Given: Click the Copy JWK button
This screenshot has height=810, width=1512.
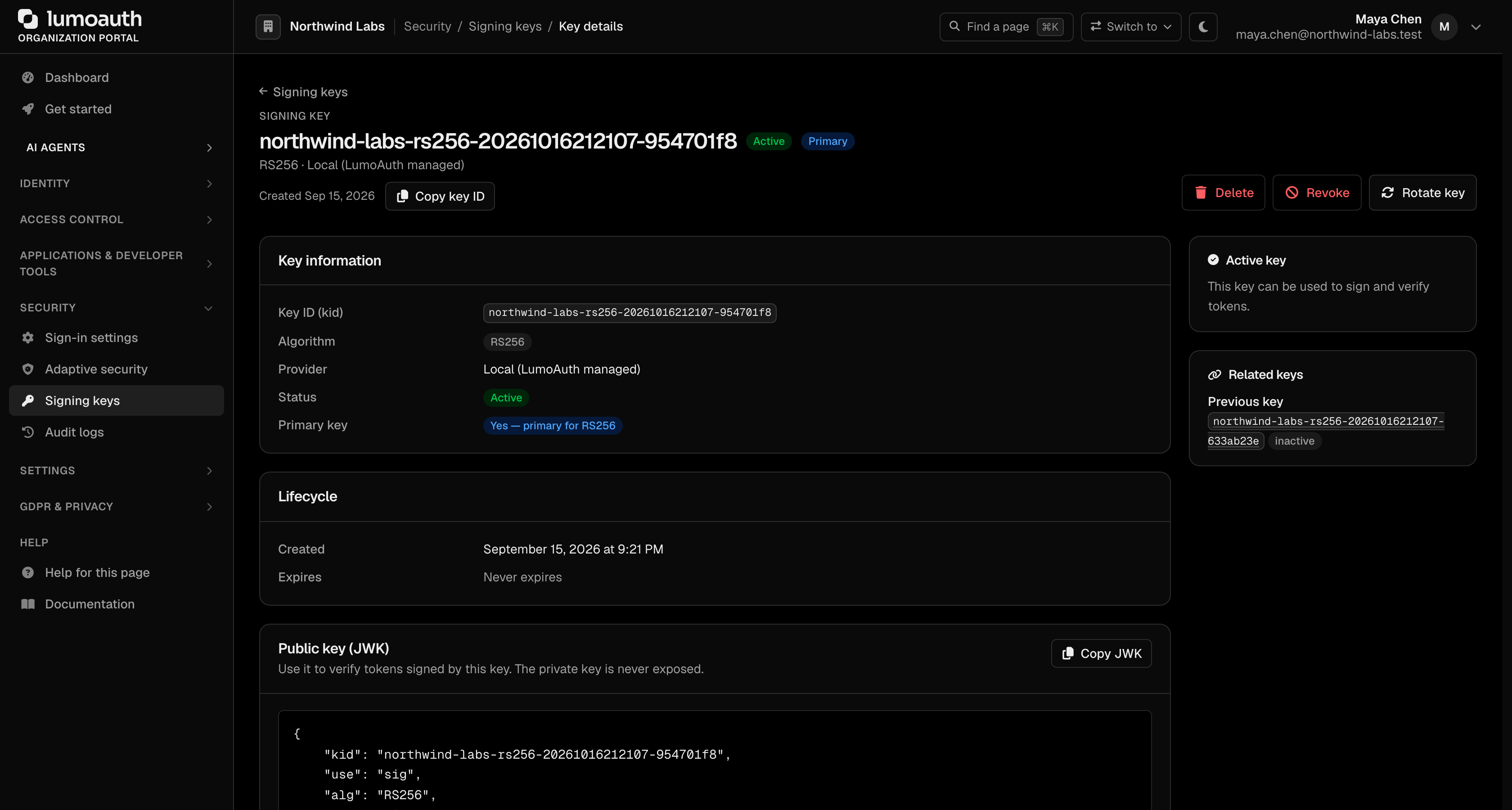Looking at the screenshot, I should click(1101, 653).
